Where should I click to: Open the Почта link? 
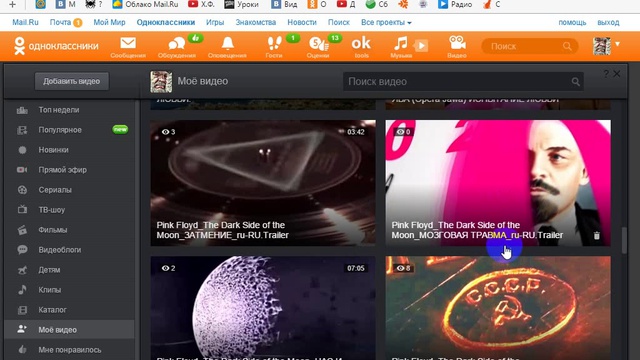pos(60,22)
